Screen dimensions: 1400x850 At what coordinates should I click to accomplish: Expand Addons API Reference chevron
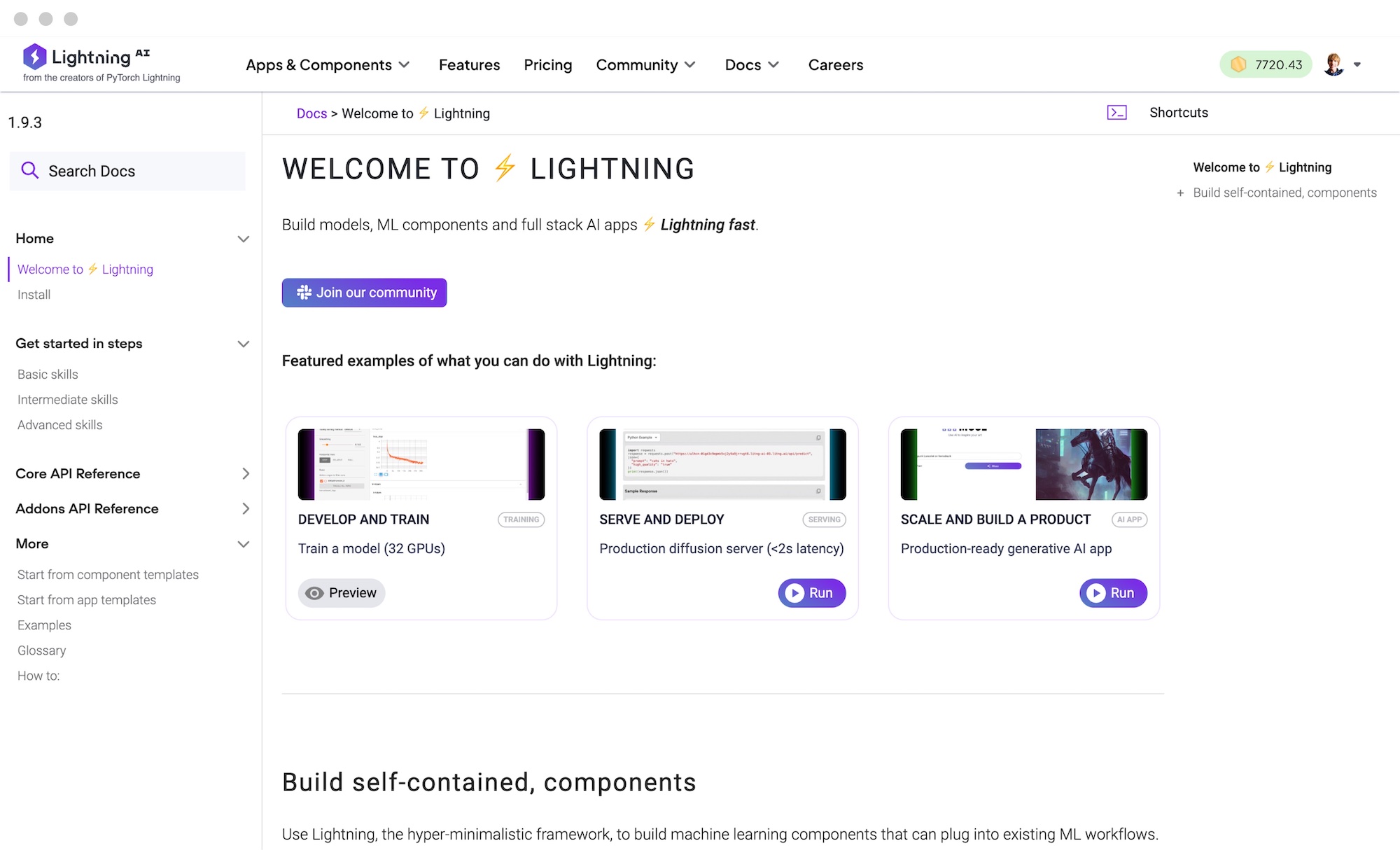point(245,509)
